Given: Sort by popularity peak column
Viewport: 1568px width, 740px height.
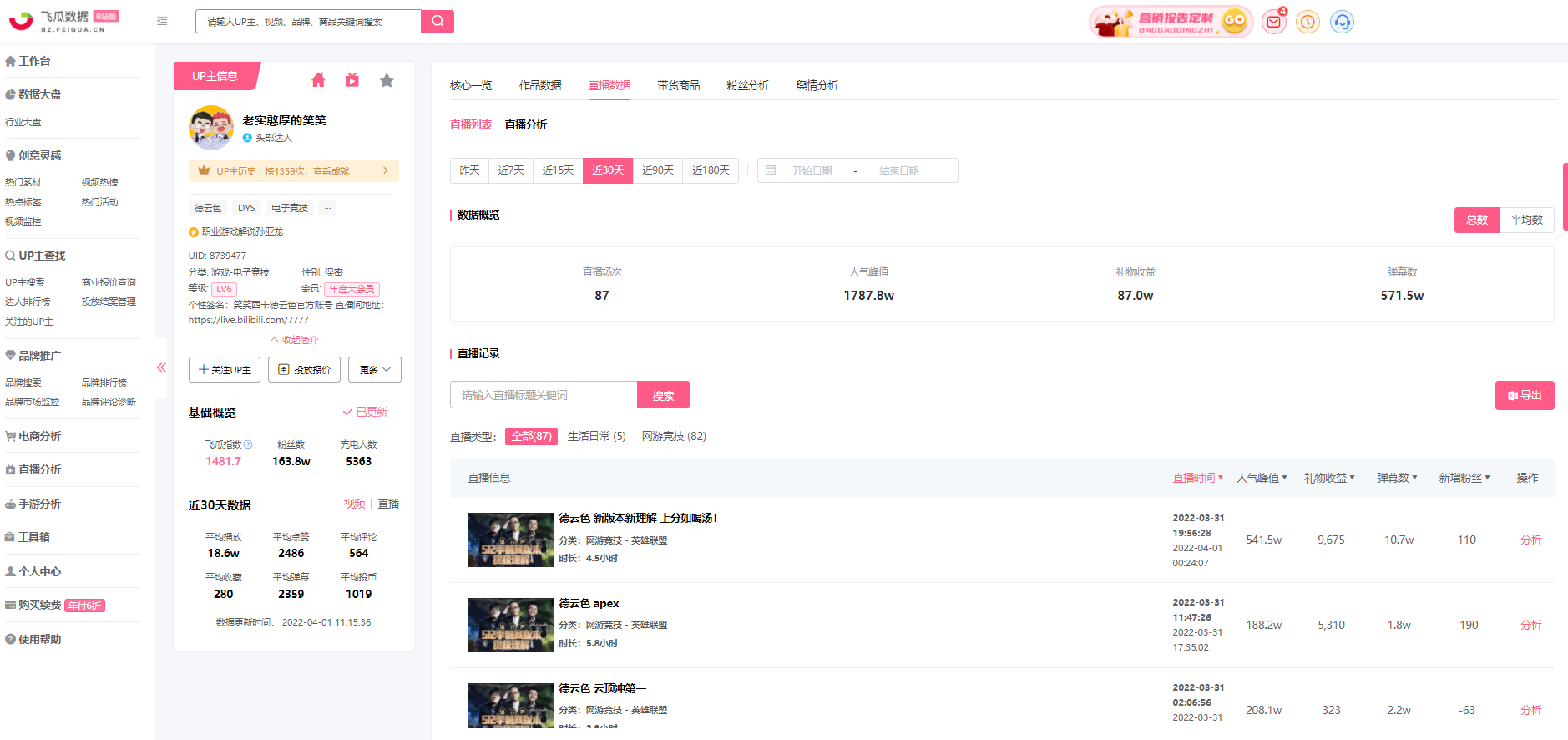Looking at the screenshot, I should 1262,478.
